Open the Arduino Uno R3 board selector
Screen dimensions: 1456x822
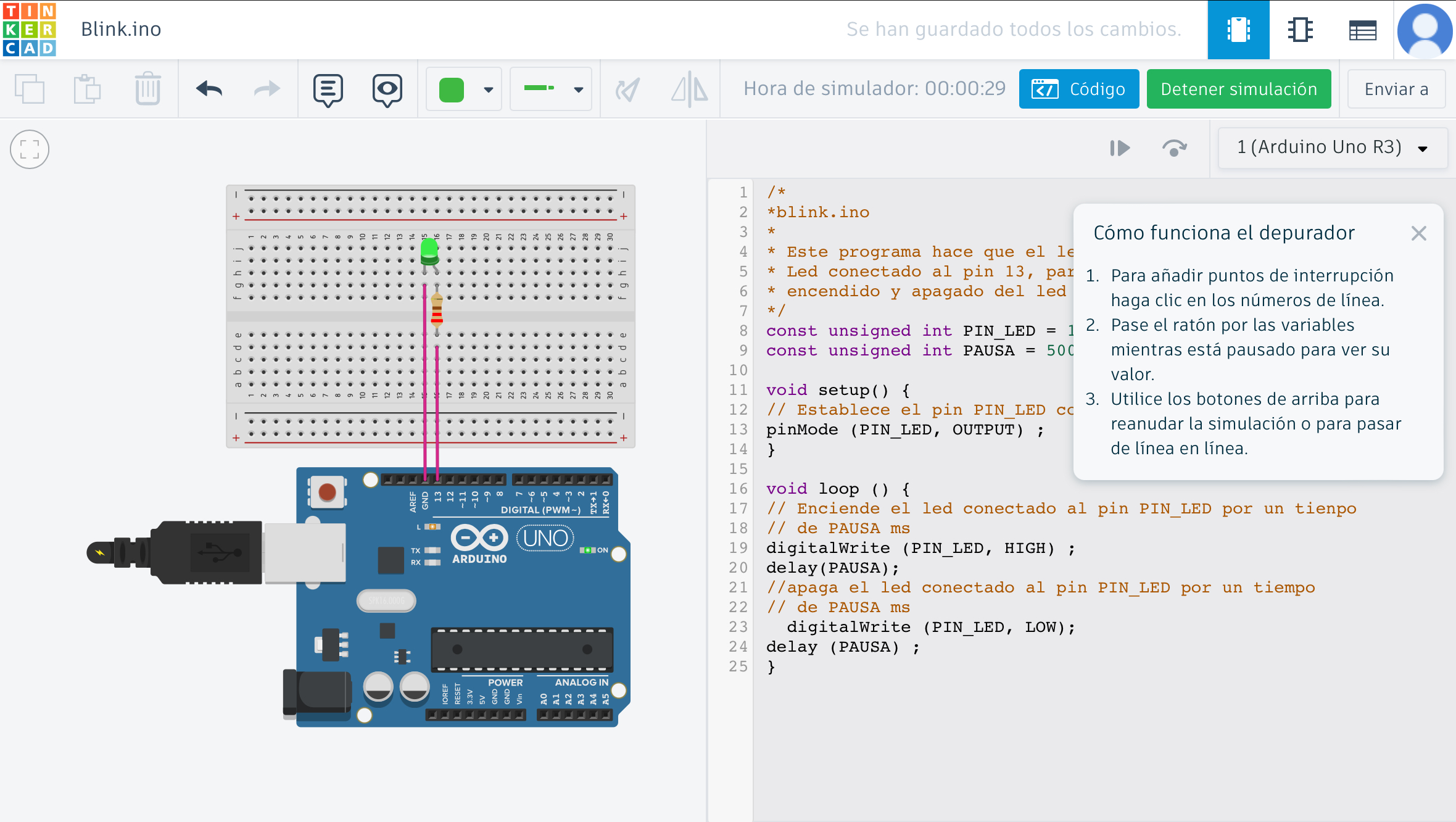1332,147
